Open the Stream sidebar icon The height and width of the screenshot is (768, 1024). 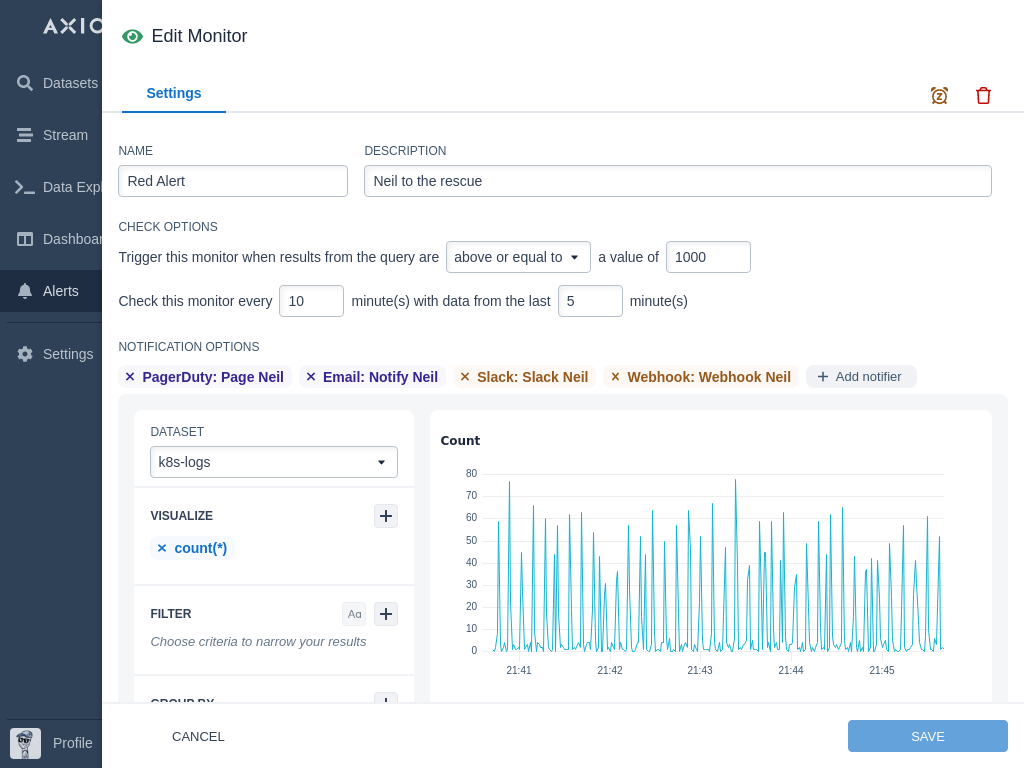pyautogui.click(x=25, y=135)
